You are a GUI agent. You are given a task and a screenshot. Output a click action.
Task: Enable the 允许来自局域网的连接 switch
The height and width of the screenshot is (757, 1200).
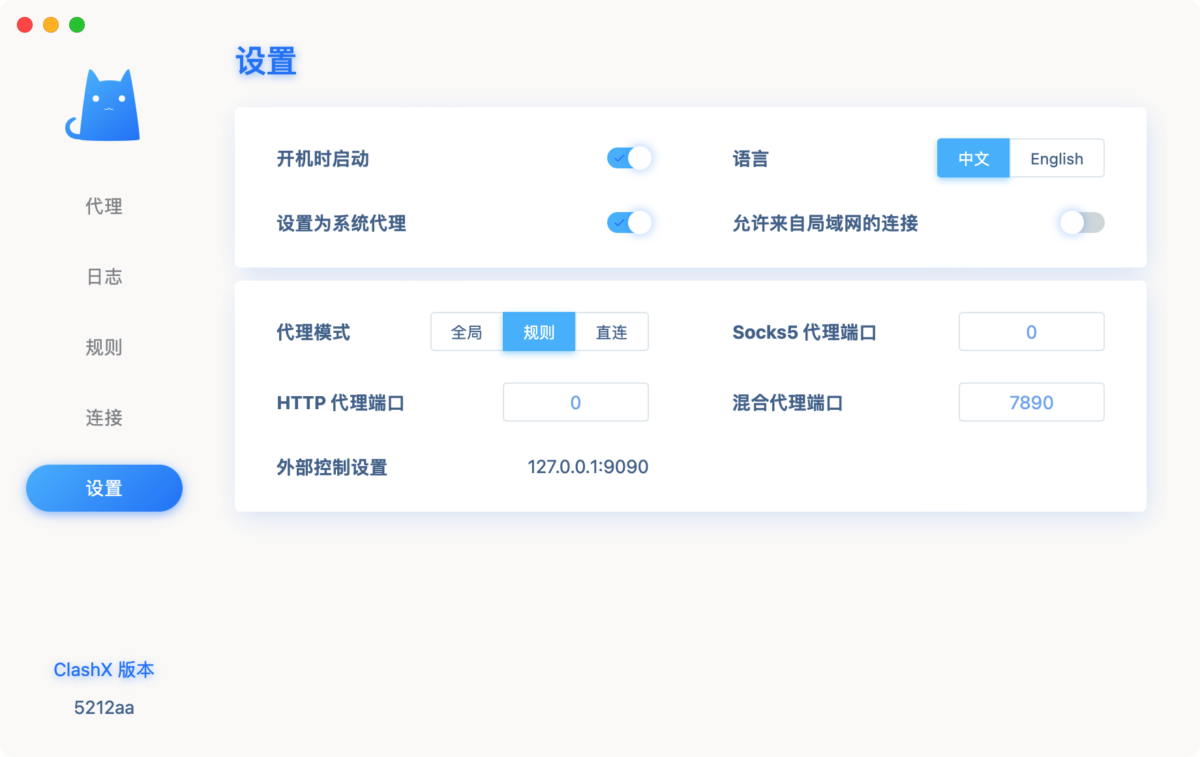click(1082, 223)
